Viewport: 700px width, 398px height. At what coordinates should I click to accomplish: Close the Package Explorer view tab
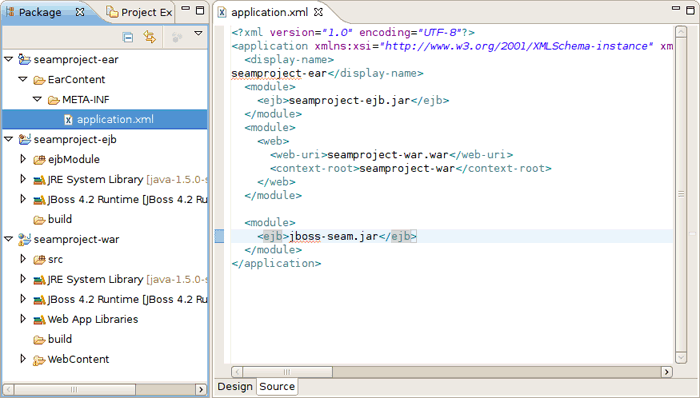(80, 12)
